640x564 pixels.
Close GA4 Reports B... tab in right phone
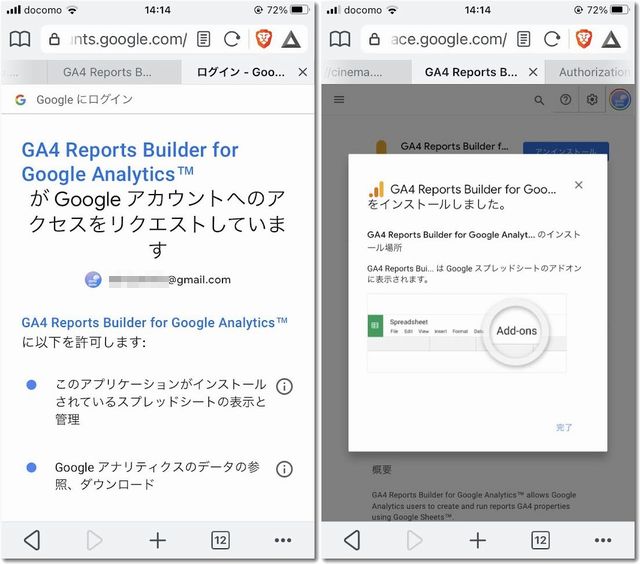(x=533, y=72)
